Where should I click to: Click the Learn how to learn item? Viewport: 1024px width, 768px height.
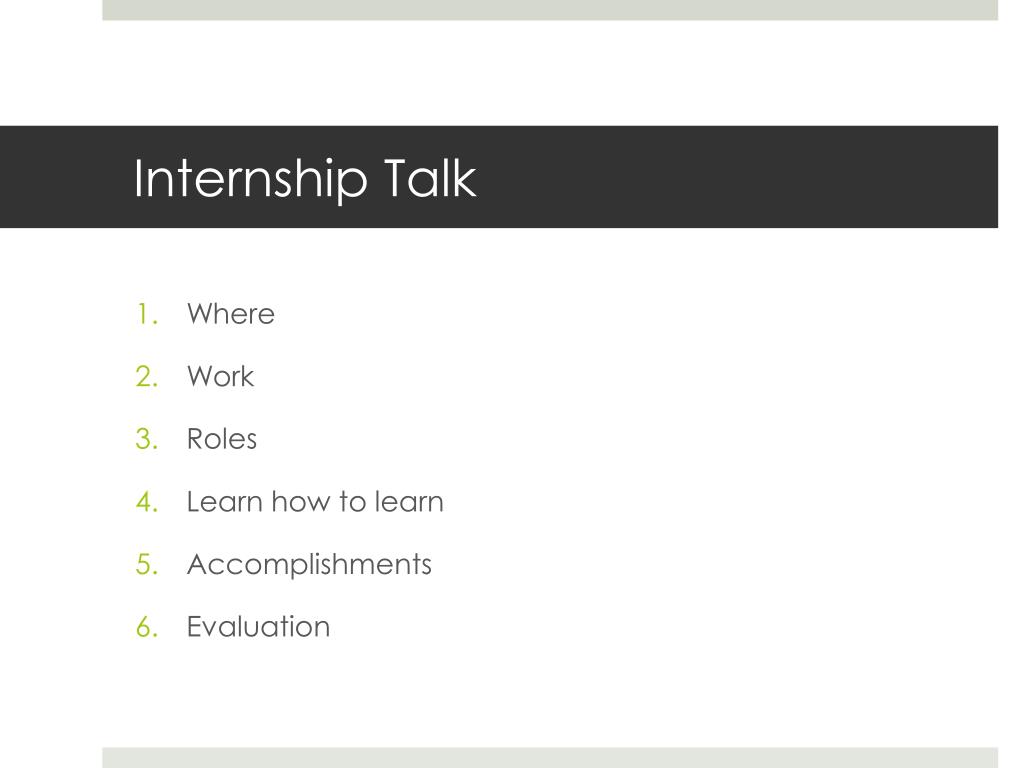(315, 502)
